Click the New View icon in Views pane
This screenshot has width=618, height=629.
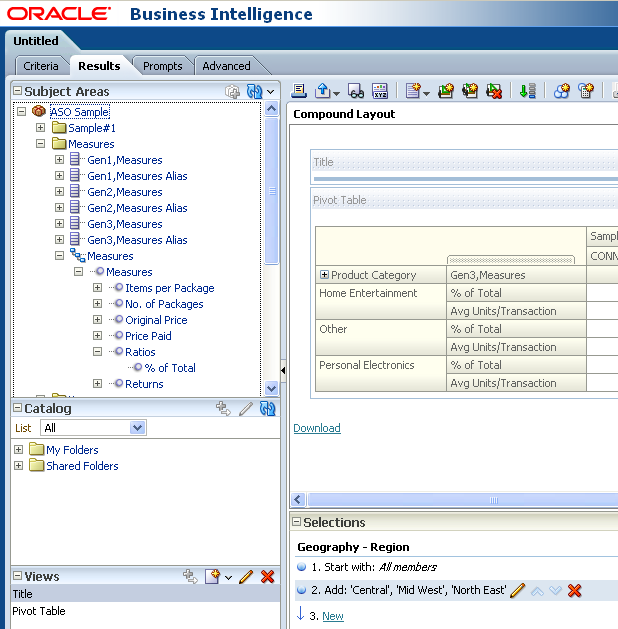212,576
